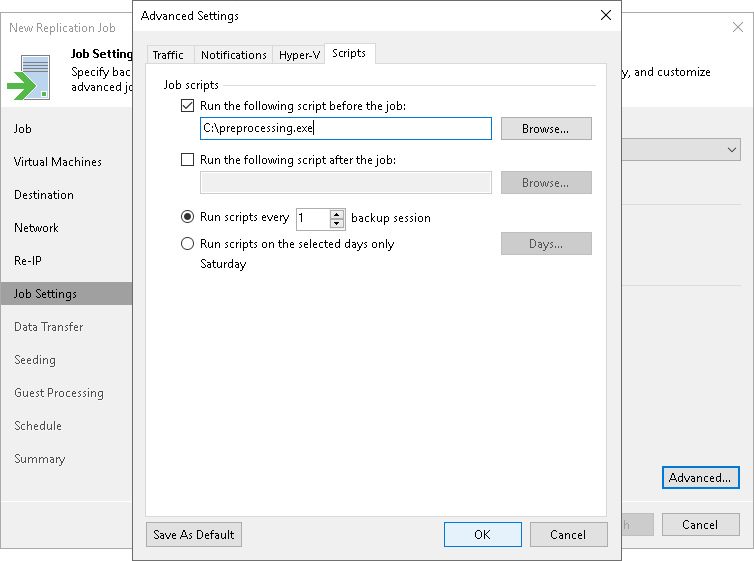Select the Hyper-V tab
The image size is (754, 561).
point(299,55)
